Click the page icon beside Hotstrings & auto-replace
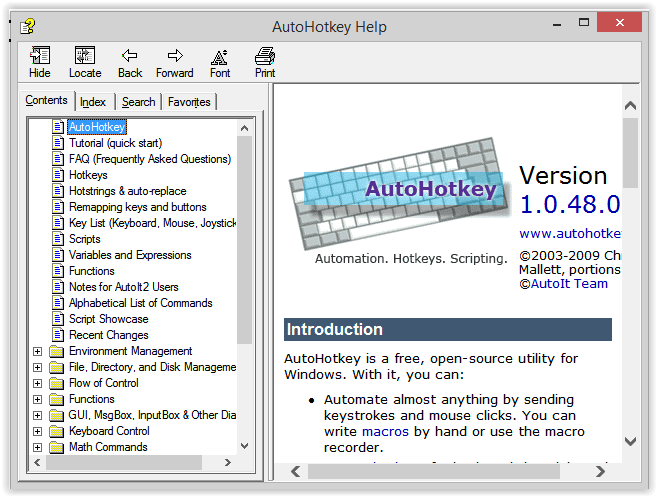The image size is (657, 497). (x=58, y=191)
